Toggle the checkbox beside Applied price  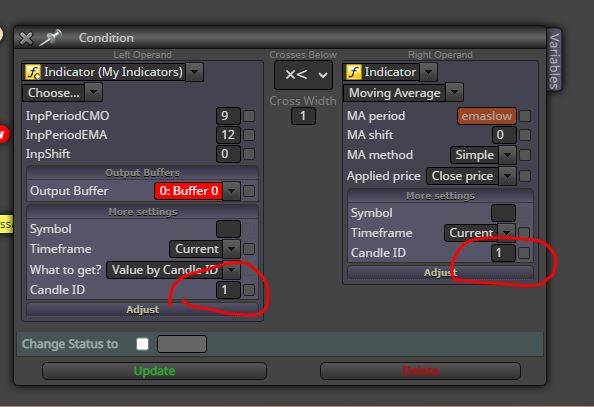tap(525, 176)
